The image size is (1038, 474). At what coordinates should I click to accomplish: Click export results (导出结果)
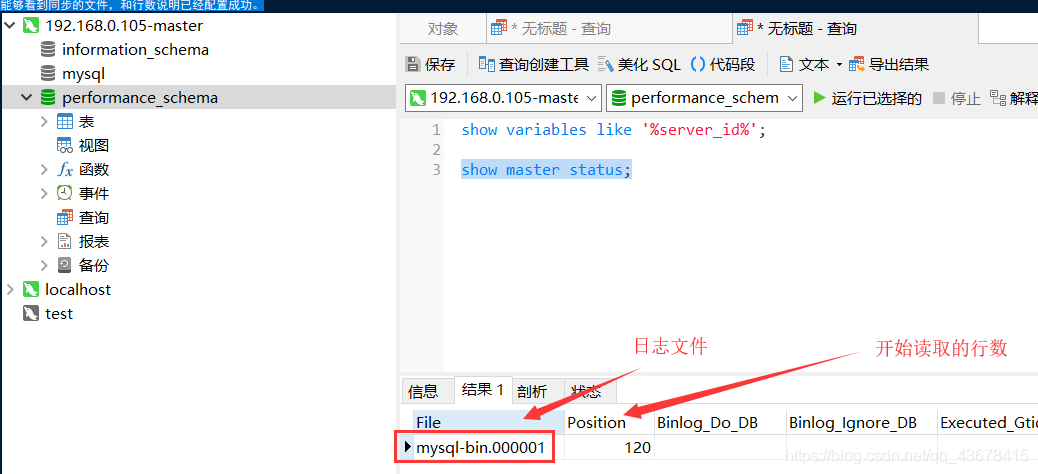(890, 64)
